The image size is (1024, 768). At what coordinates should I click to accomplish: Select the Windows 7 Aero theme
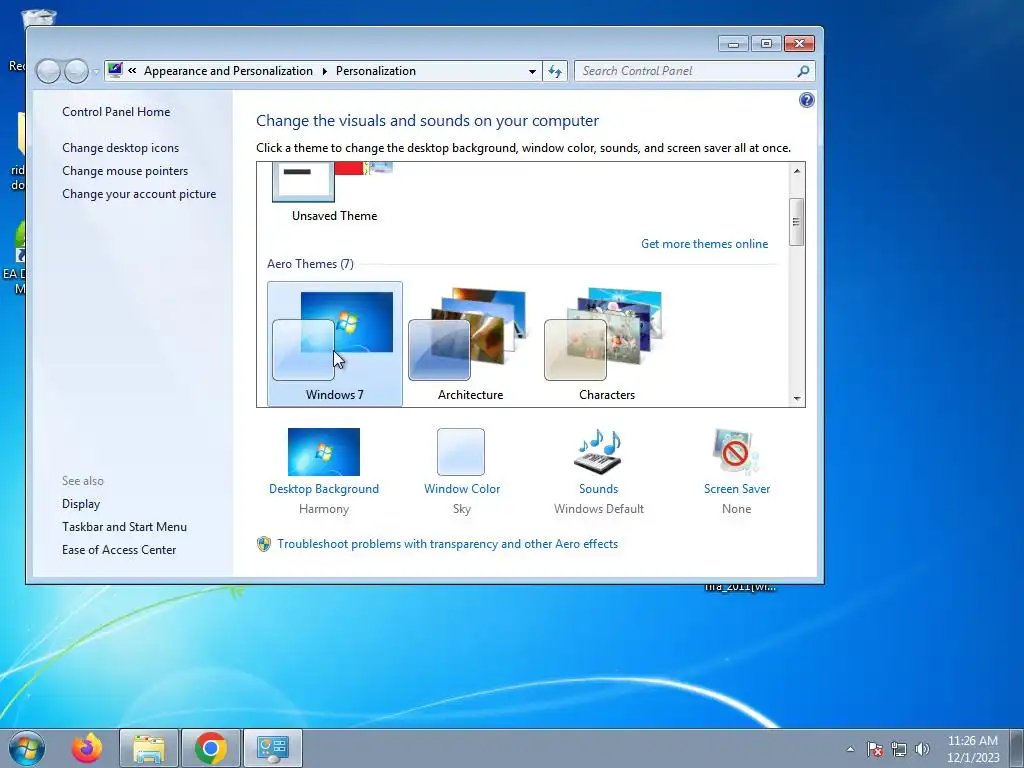coord(334,344)
